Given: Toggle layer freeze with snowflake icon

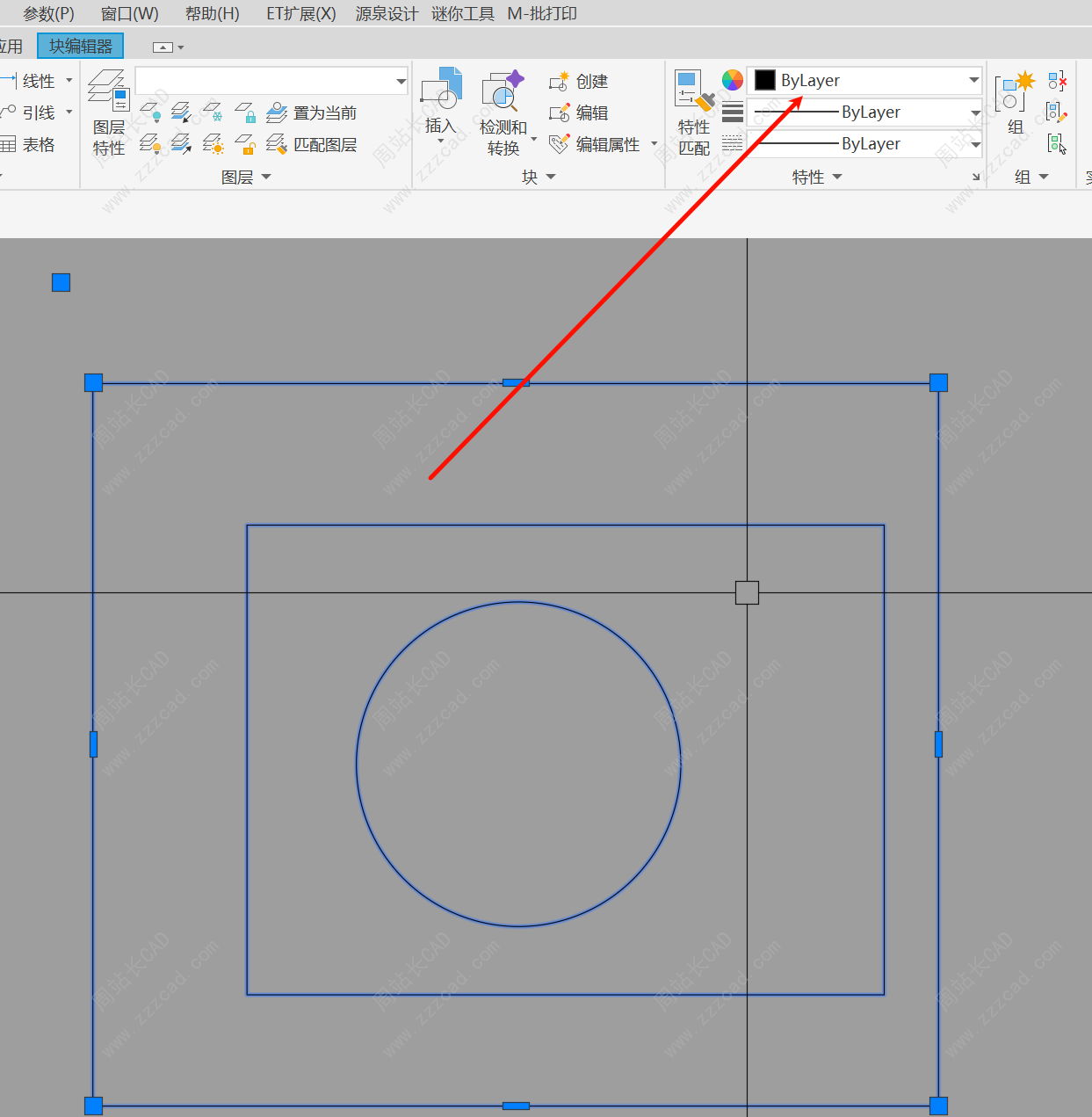Looking at the screenshot, I should coord(213,112).
